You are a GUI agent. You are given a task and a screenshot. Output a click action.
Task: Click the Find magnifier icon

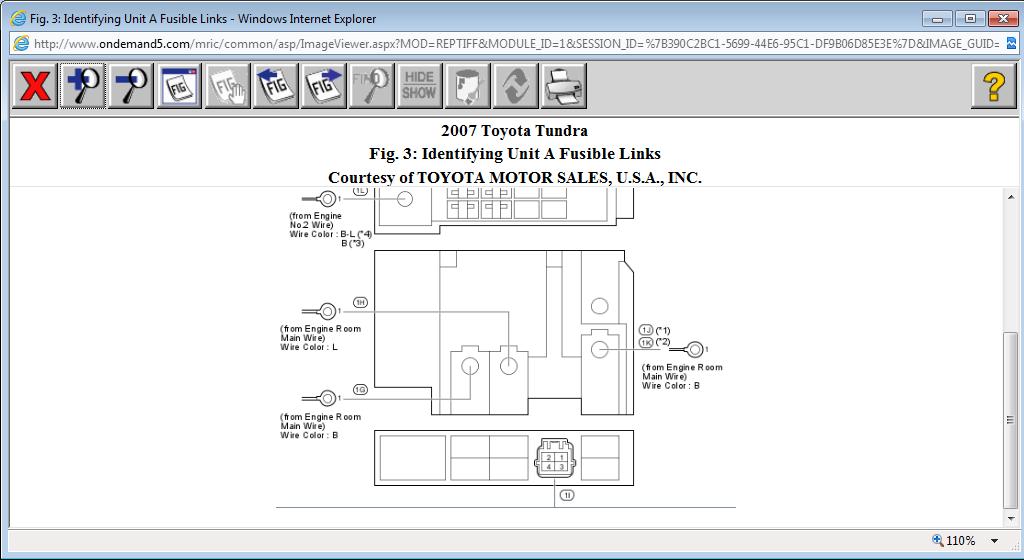coord(371,86)
